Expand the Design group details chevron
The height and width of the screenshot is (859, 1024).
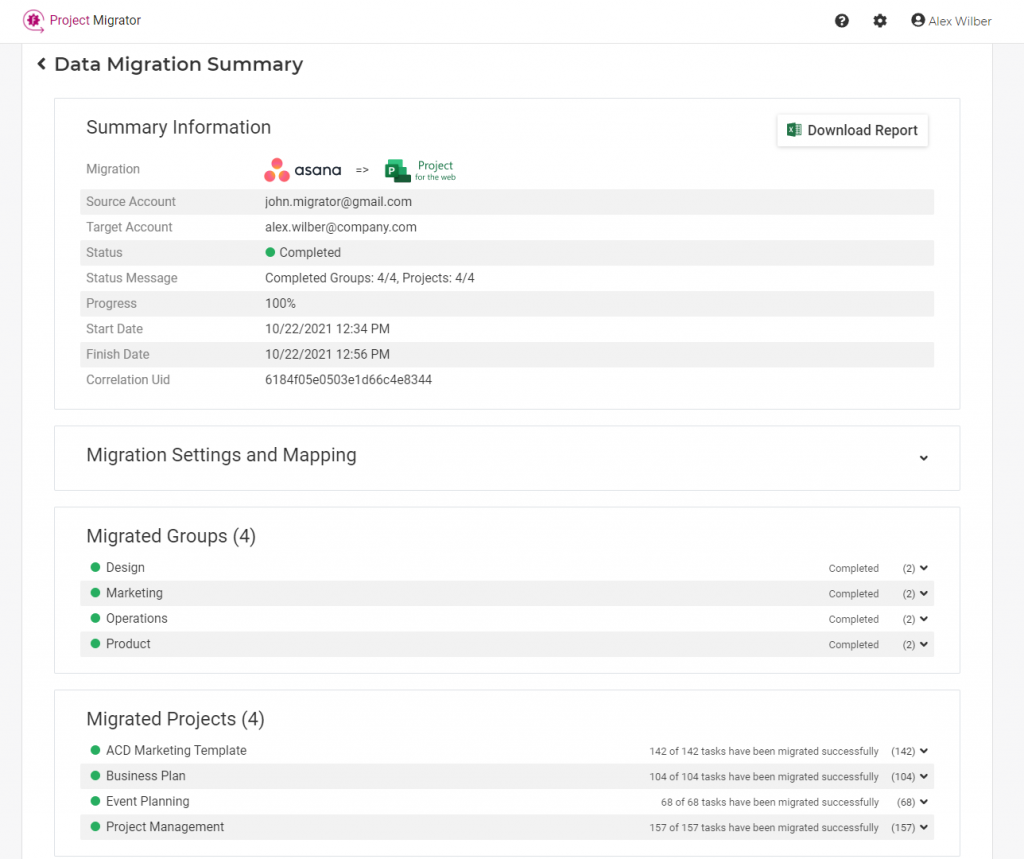click(924, 568)
